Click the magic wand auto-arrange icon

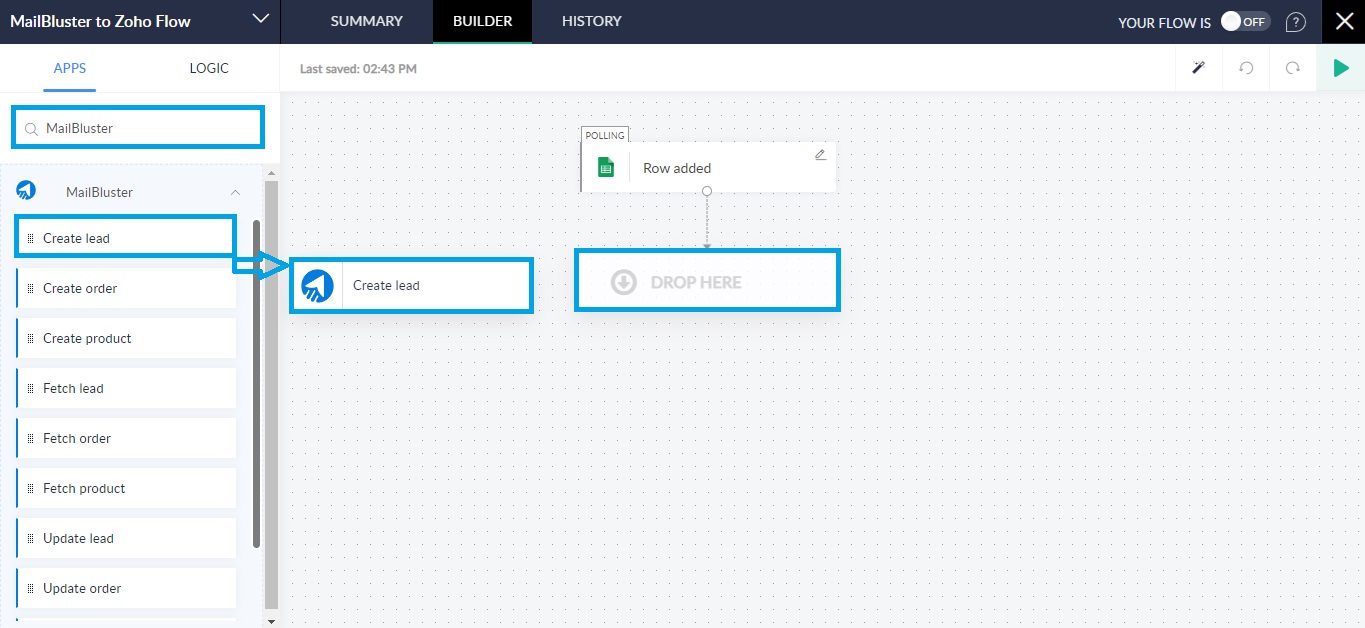tap(1198, 68)
